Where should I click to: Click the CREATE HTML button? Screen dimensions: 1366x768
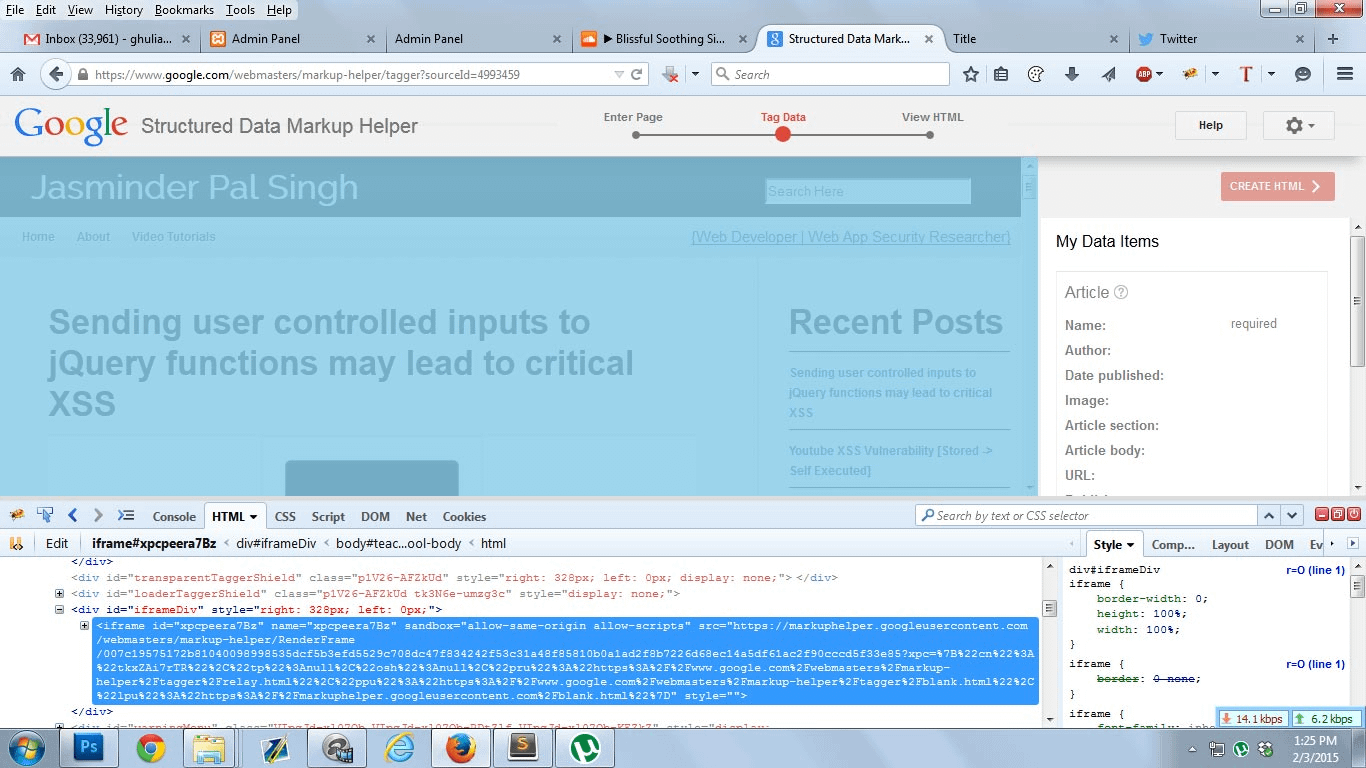[x=1277, y=186]
